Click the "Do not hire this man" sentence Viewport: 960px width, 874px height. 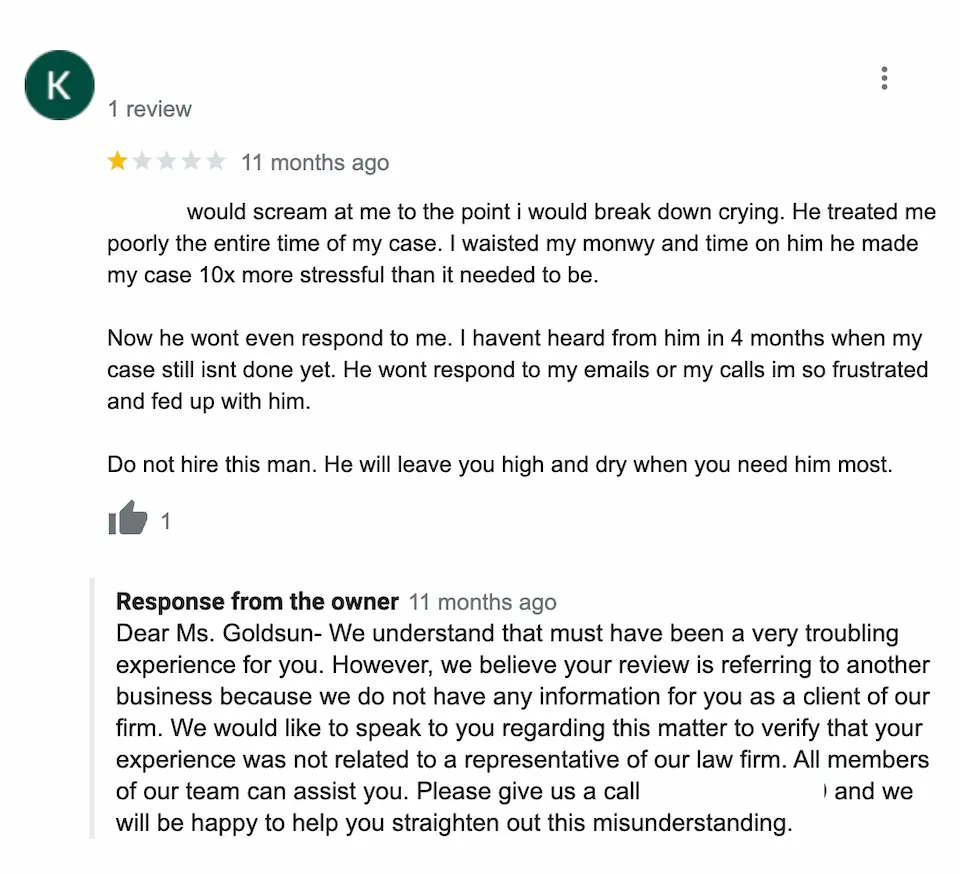click(499, 465)
